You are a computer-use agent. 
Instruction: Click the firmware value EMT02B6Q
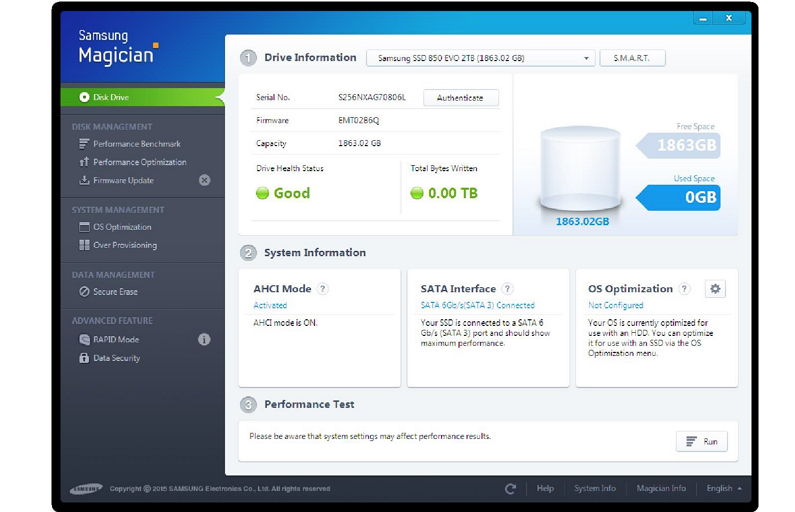pos(358,121)
